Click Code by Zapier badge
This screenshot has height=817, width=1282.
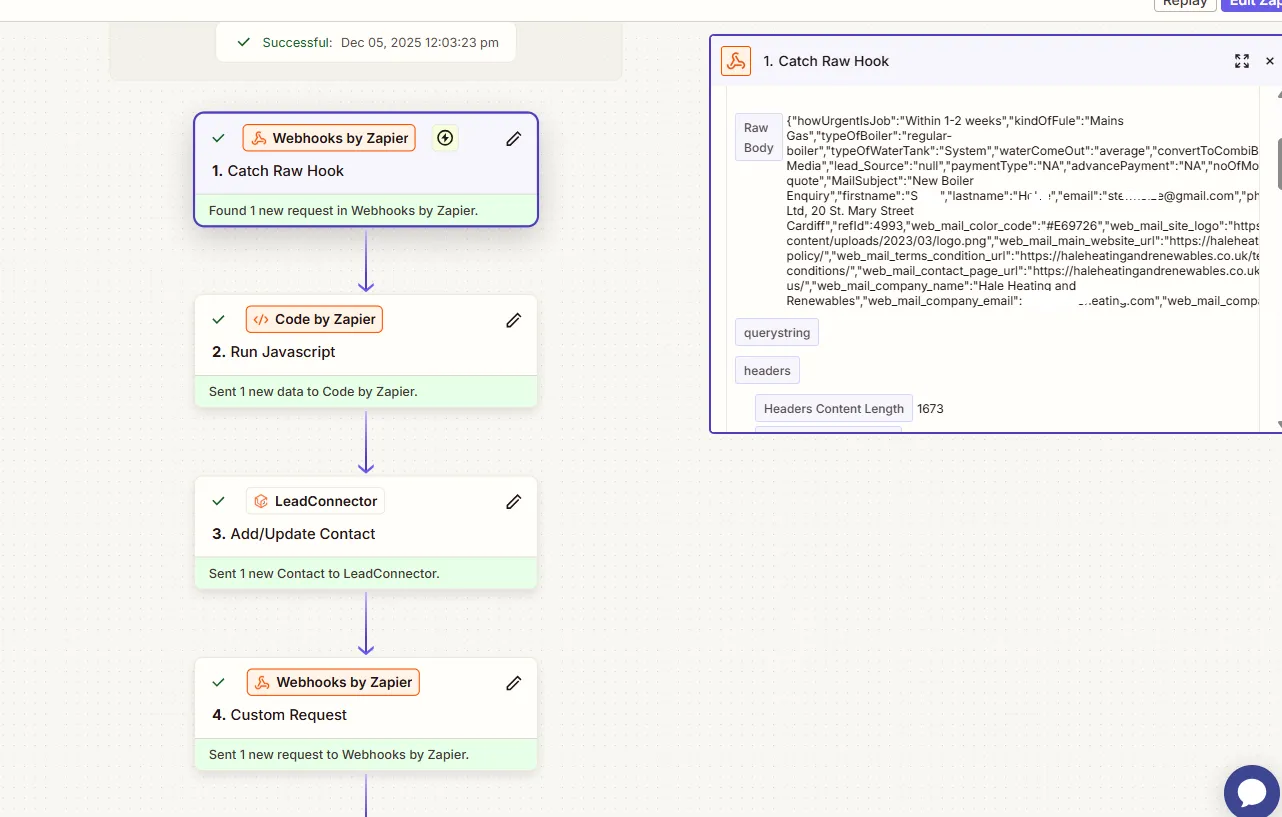(314, 319)
